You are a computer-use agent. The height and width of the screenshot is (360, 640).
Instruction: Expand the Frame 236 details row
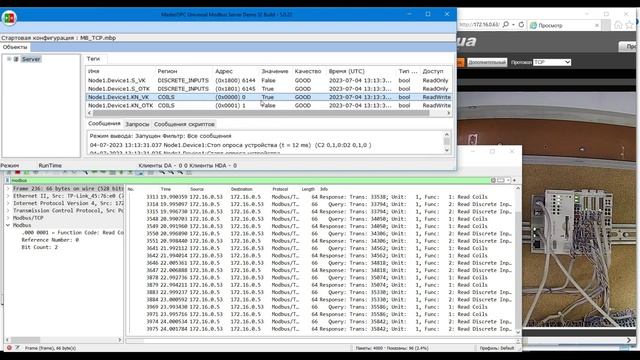8,189
